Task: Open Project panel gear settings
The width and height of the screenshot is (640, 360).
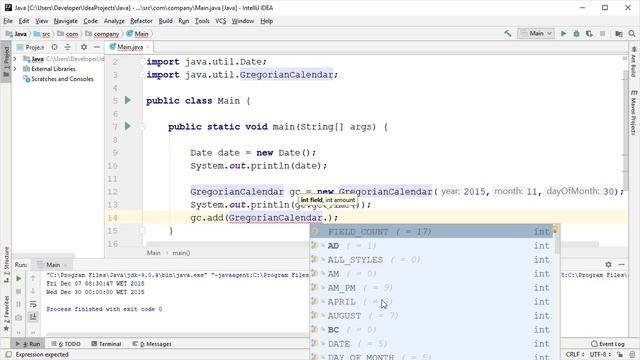Action: (x=84, y=47)
